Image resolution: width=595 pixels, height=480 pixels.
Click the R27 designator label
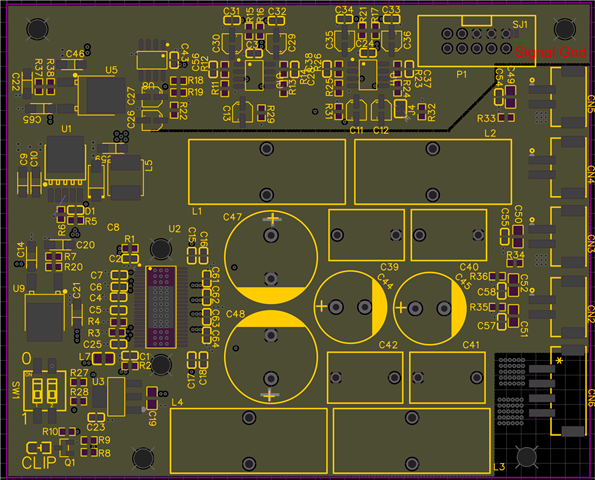pyautogui.click(x=79, y=373)
